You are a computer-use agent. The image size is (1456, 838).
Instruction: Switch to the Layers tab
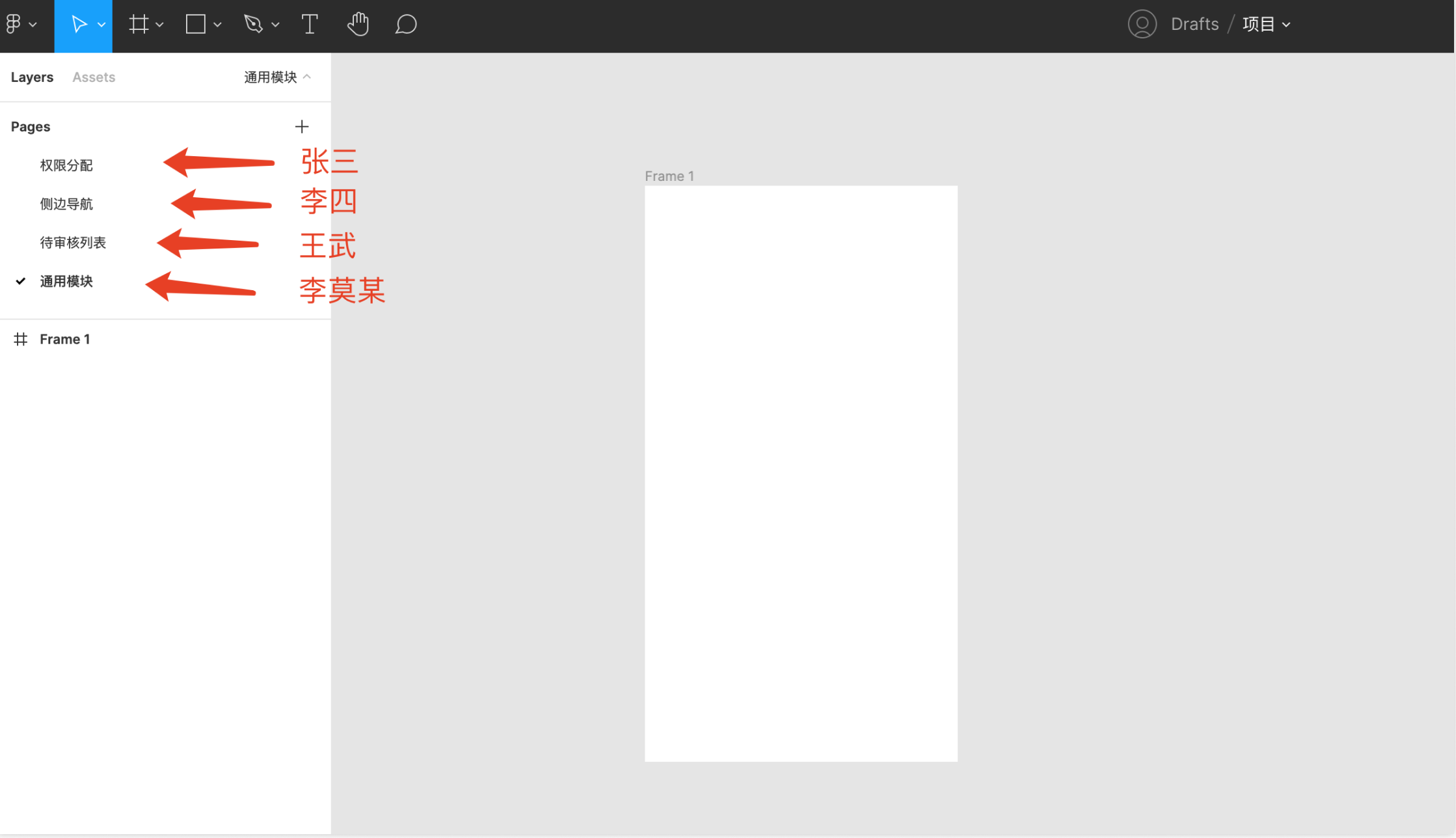(32, 77)
